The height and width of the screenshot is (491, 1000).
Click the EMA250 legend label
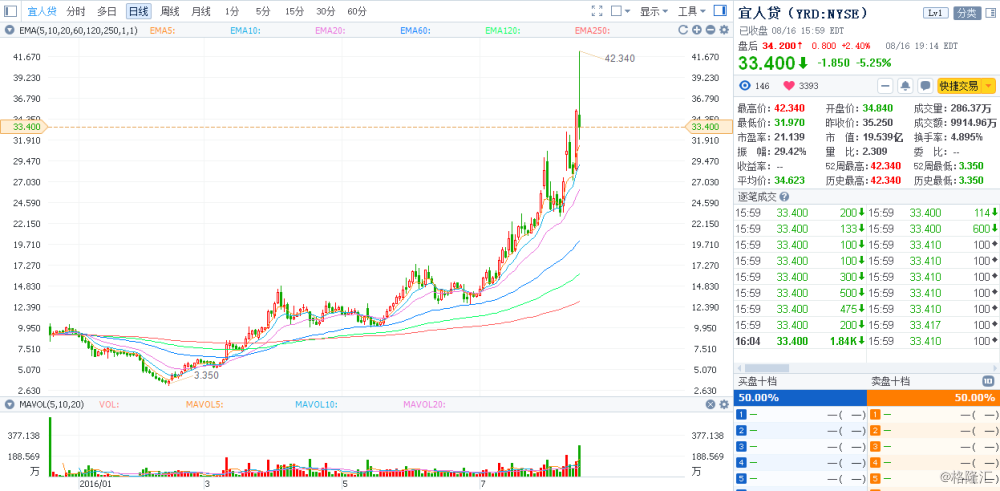coord(592,30)
